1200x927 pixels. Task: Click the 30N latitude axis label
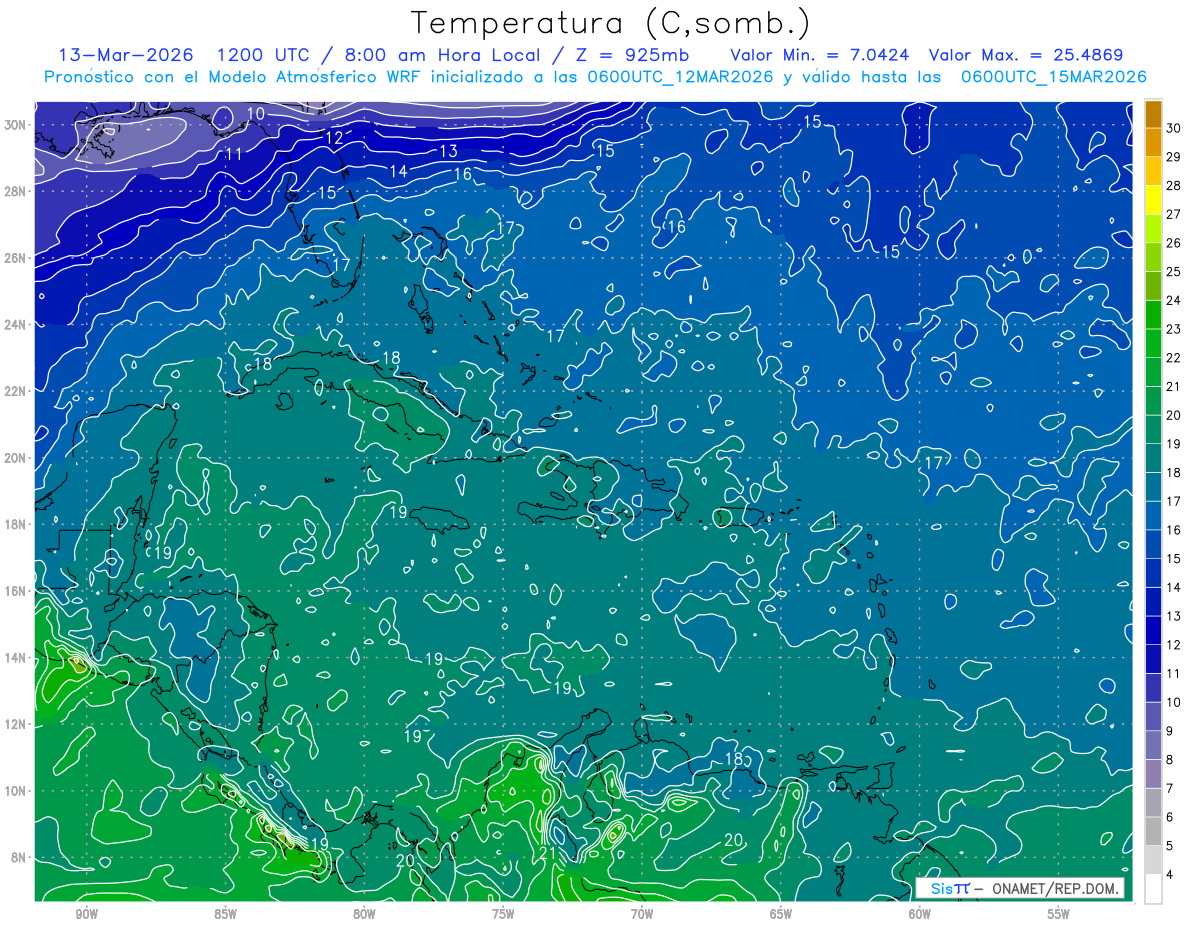click(x=17, y=125)
